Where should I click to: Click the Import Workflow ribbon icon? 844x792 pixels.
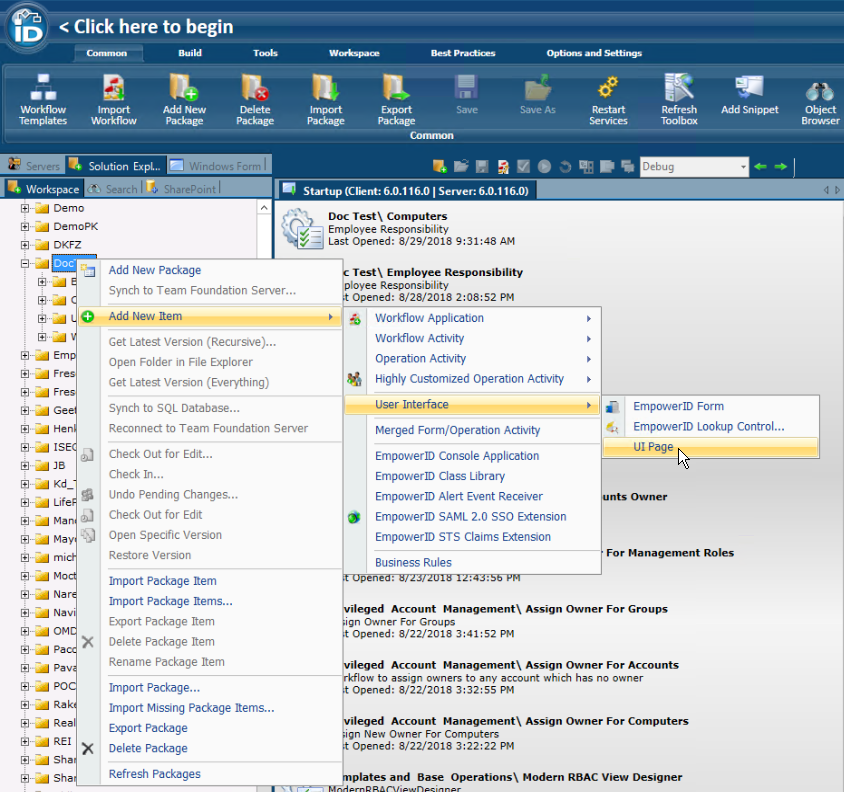[113, 98]
